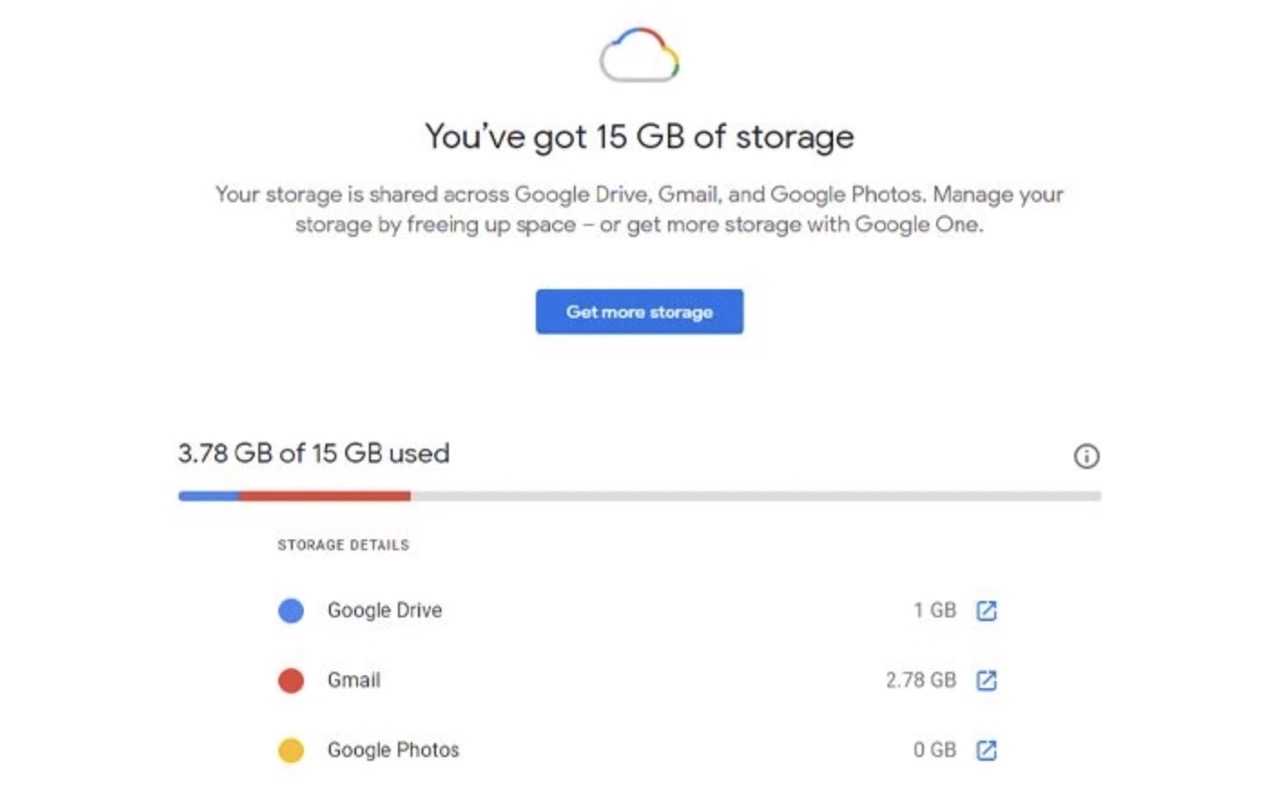The width and height of the screenshot is (1280, 787).
Task: Click the yellow Google Photos color dot
Action: point(291,750)
